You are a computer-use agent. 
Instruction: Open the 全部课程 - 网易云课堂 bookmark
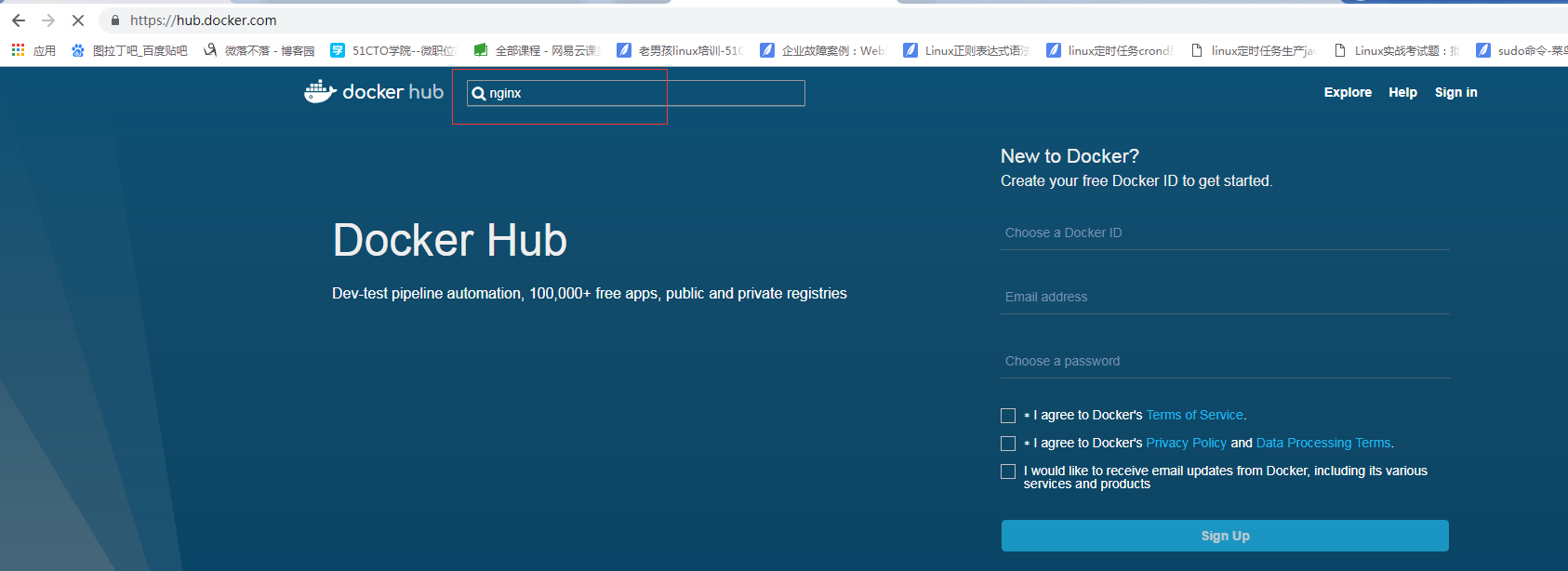click(538, 50)
